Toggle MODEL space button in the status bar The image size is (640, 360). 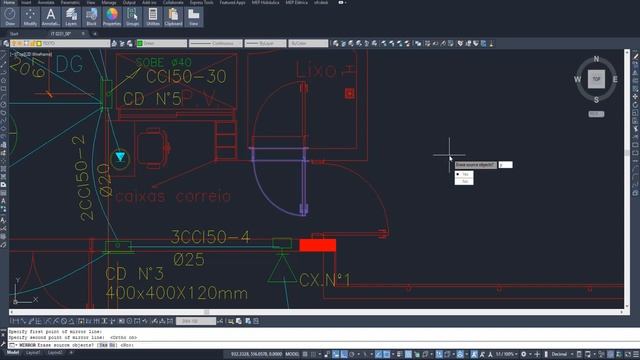[292, 354]
